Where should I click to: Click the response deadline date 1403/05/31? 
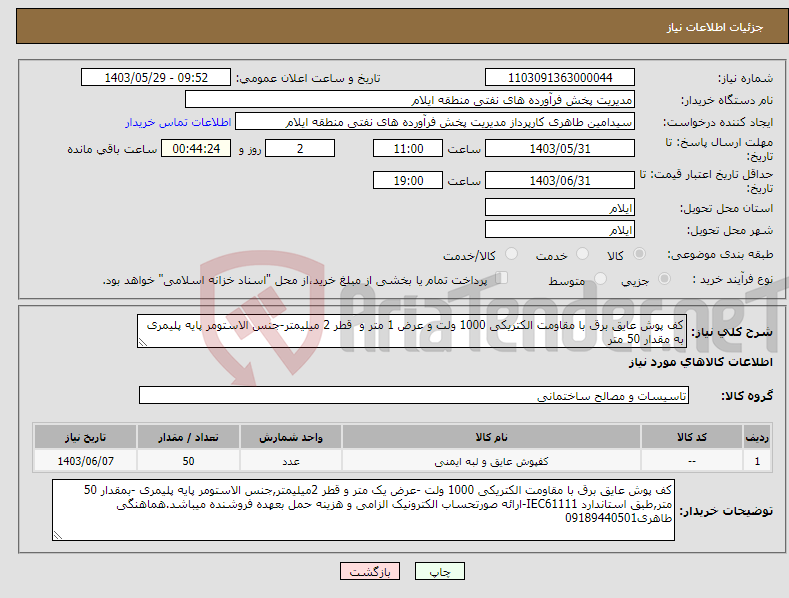pos(560,148)
